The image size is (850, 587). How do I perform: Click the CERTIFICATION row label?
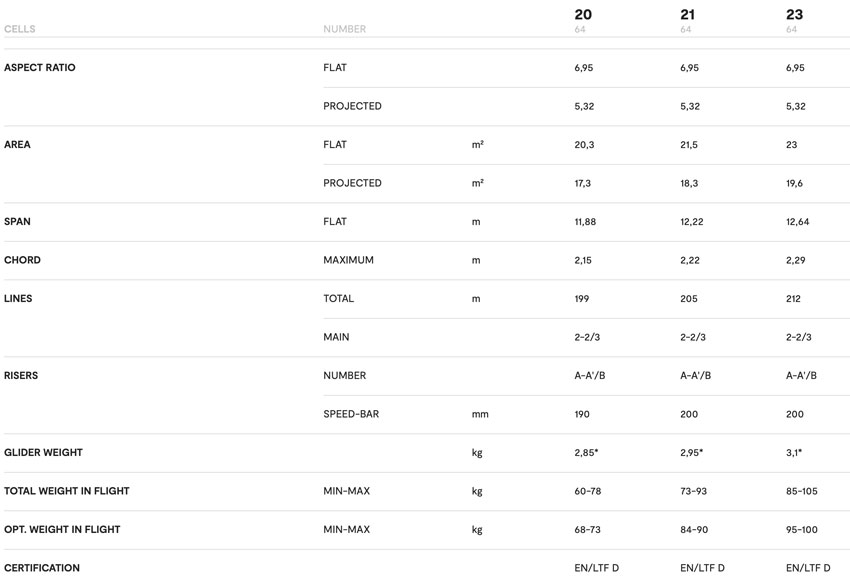click(x=42, y=568)
